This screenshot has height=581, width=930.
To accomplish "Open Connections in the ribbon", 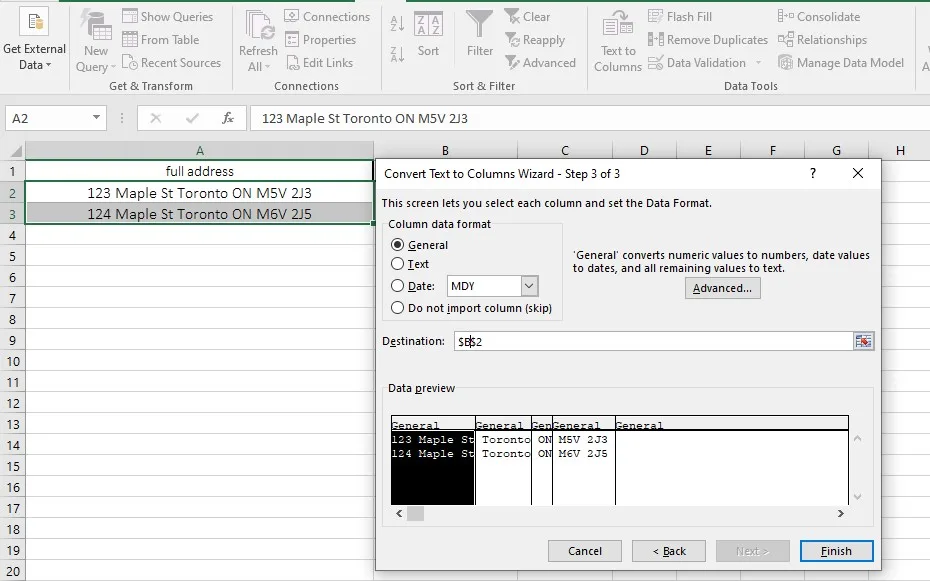I will click(x=327, y=16).
